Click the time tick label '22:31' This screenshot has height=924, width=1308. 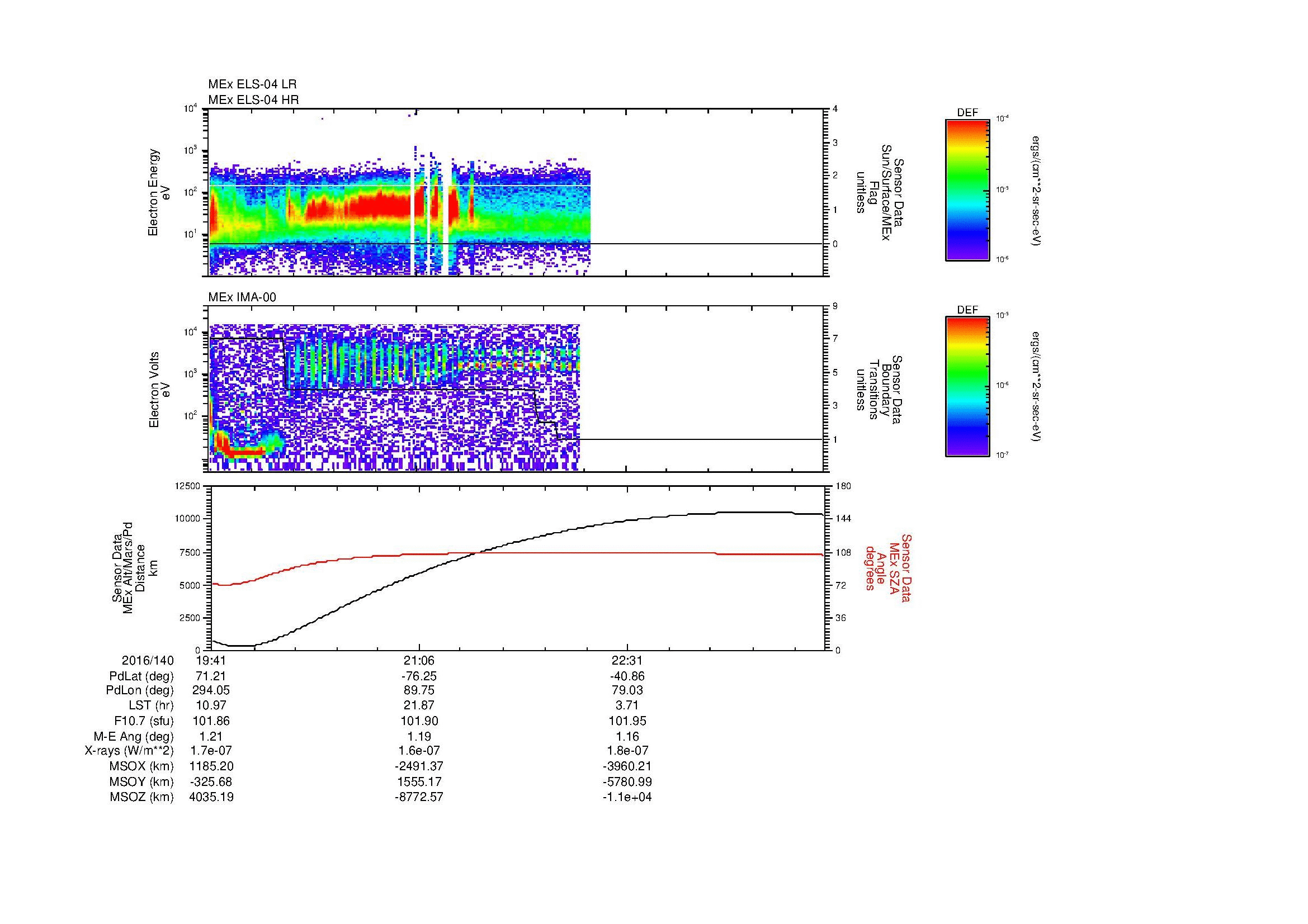(x=627, y=660)
